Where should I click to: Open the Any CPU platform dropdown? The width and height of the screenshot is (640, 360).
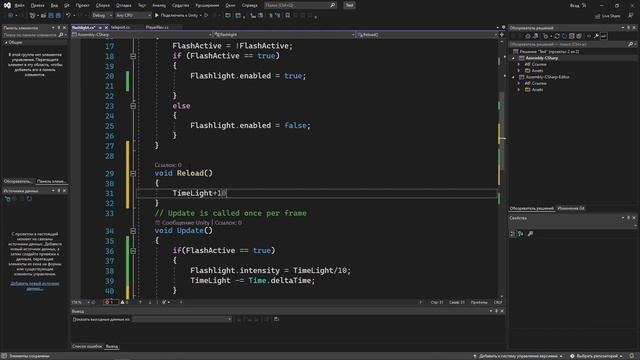(133, 16)
